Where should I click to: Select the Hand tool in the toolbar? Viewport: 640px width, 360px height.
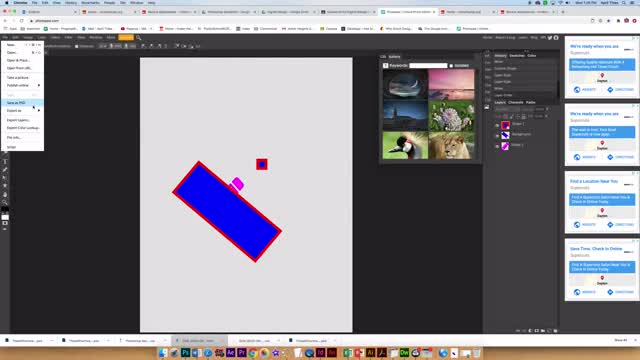coord(5,194)
